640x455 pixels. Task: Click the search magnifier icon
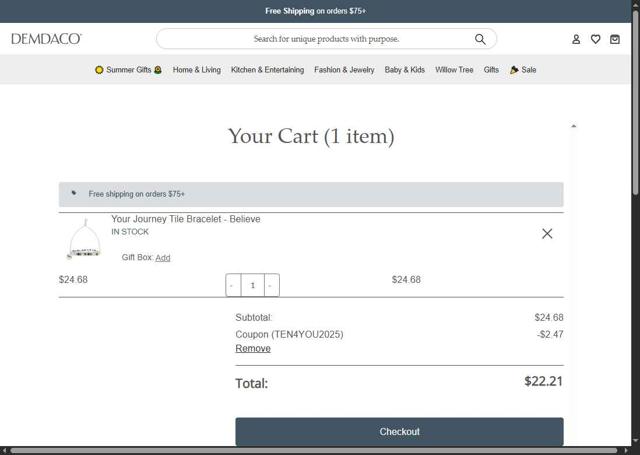[x=480, y=39]
